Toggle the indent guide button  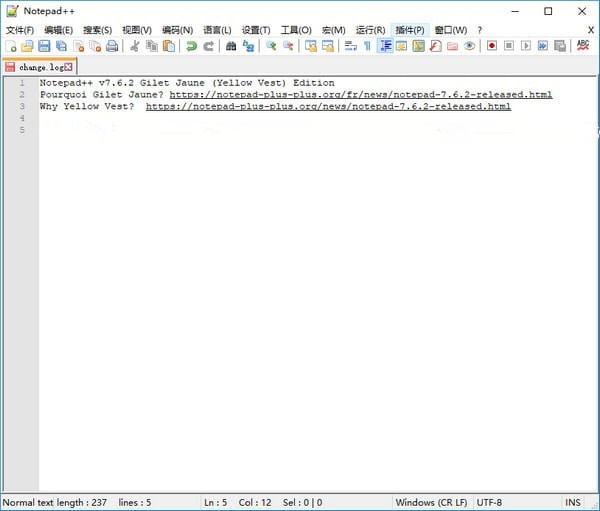point(385,46)
